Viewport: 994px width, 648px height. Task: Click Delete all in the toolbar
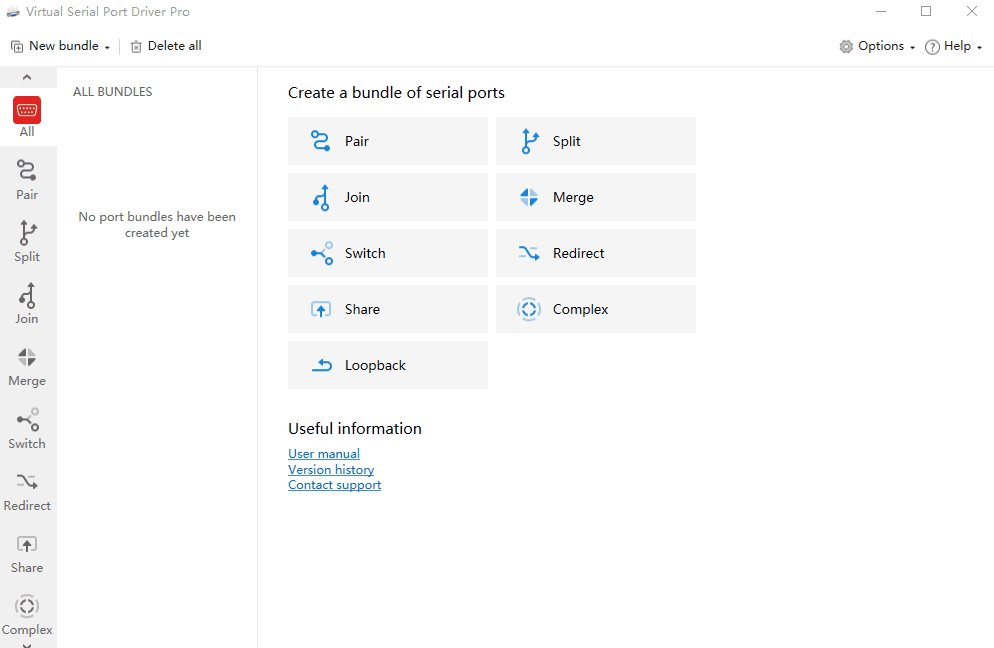pyautogui.click(x=166, y=46)
